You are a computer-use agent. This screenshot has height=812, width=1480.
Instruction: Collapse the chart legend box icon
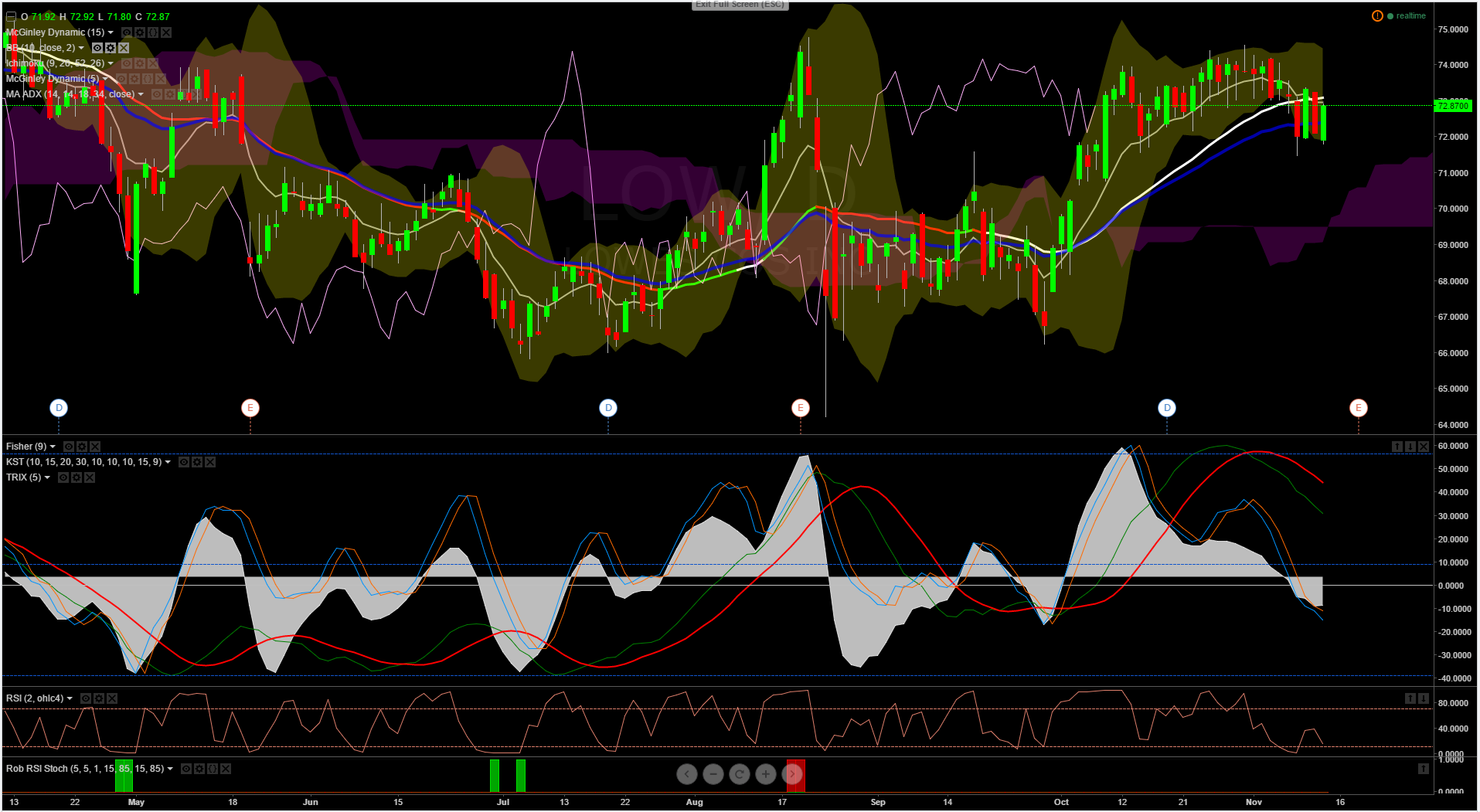(x=11, y=16)
